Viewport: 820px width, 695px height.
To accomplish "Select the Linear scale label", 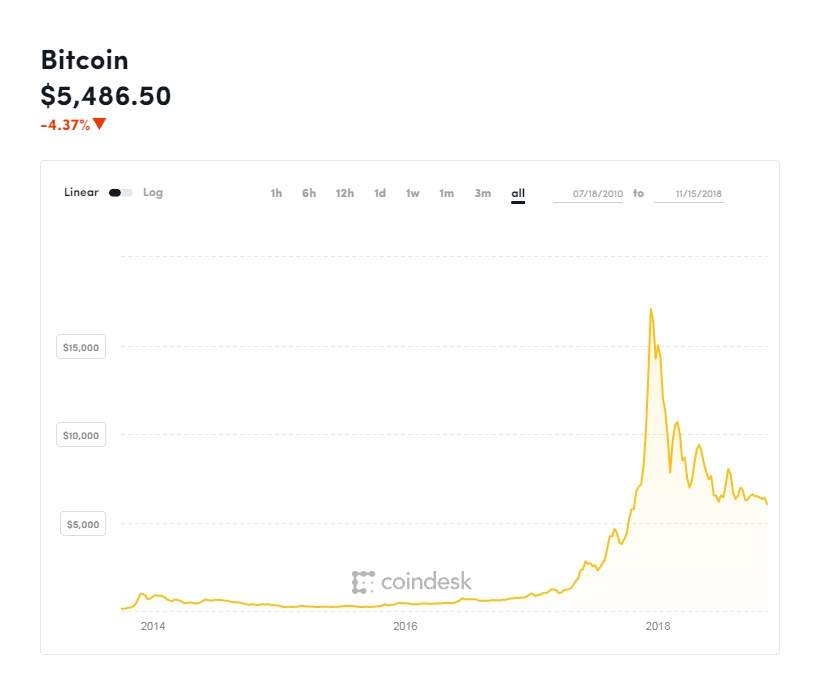I will (81, 192).
